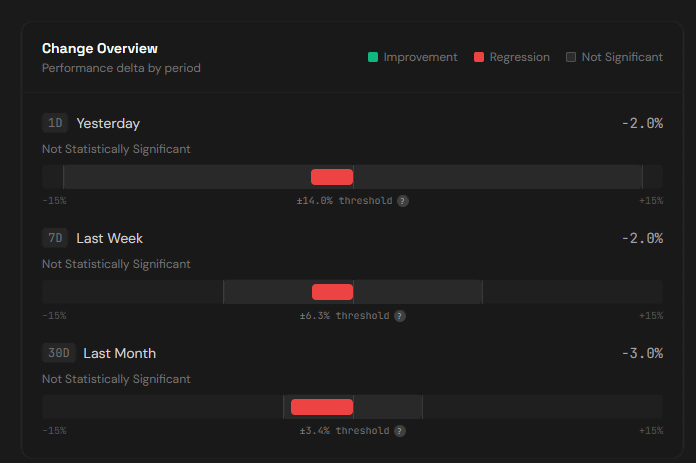The image size is (696, 463).
Task: Click the help icon beside ±6.3% threshold
Action: pyautogui.click(x=400, y=316)
